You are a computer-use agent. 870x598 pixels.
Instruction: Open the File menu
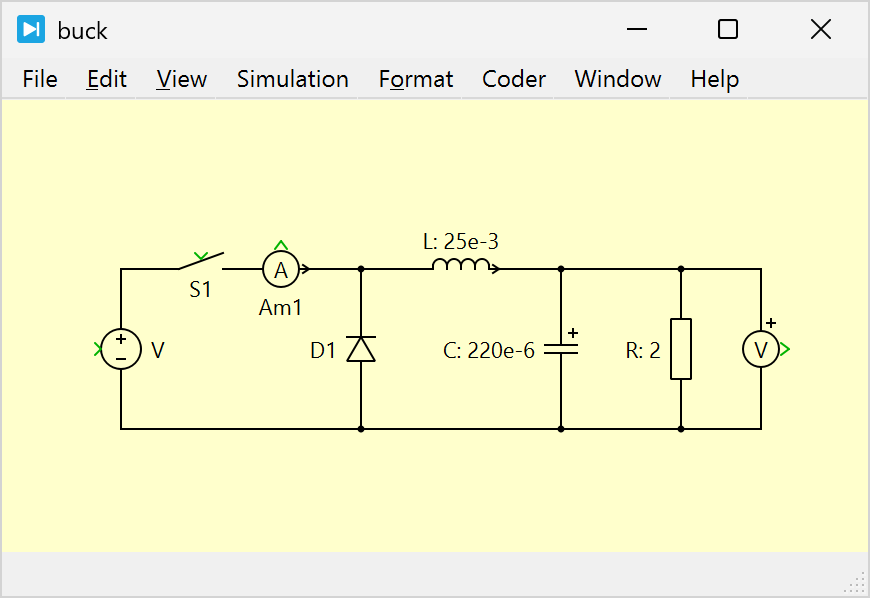pos(40,79)
